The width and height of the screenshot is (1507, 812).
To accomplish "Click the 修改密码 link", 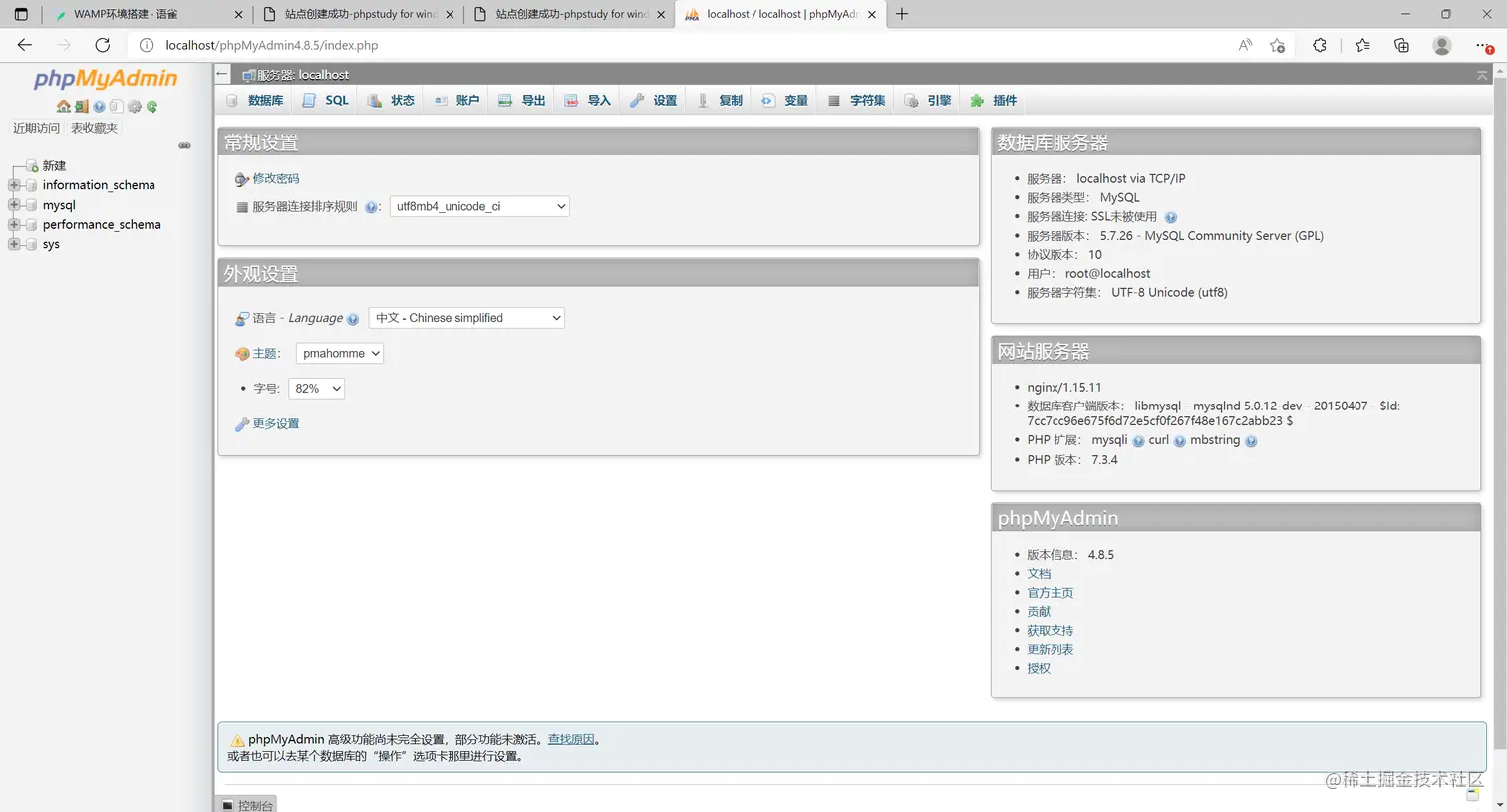I will click(x=276, y=179).
